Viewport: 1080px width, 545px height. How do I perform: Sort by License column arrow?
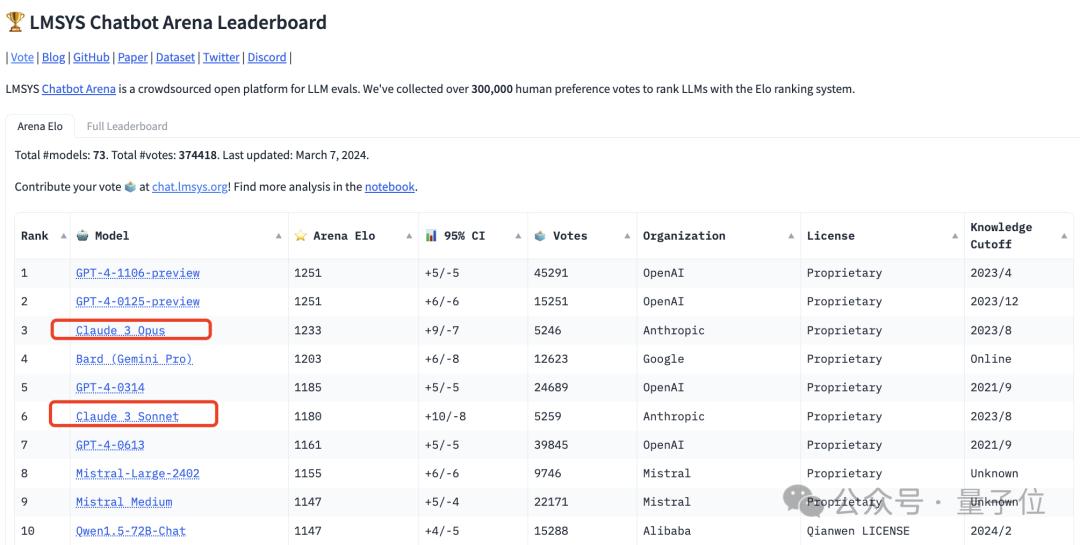point(954,236)
